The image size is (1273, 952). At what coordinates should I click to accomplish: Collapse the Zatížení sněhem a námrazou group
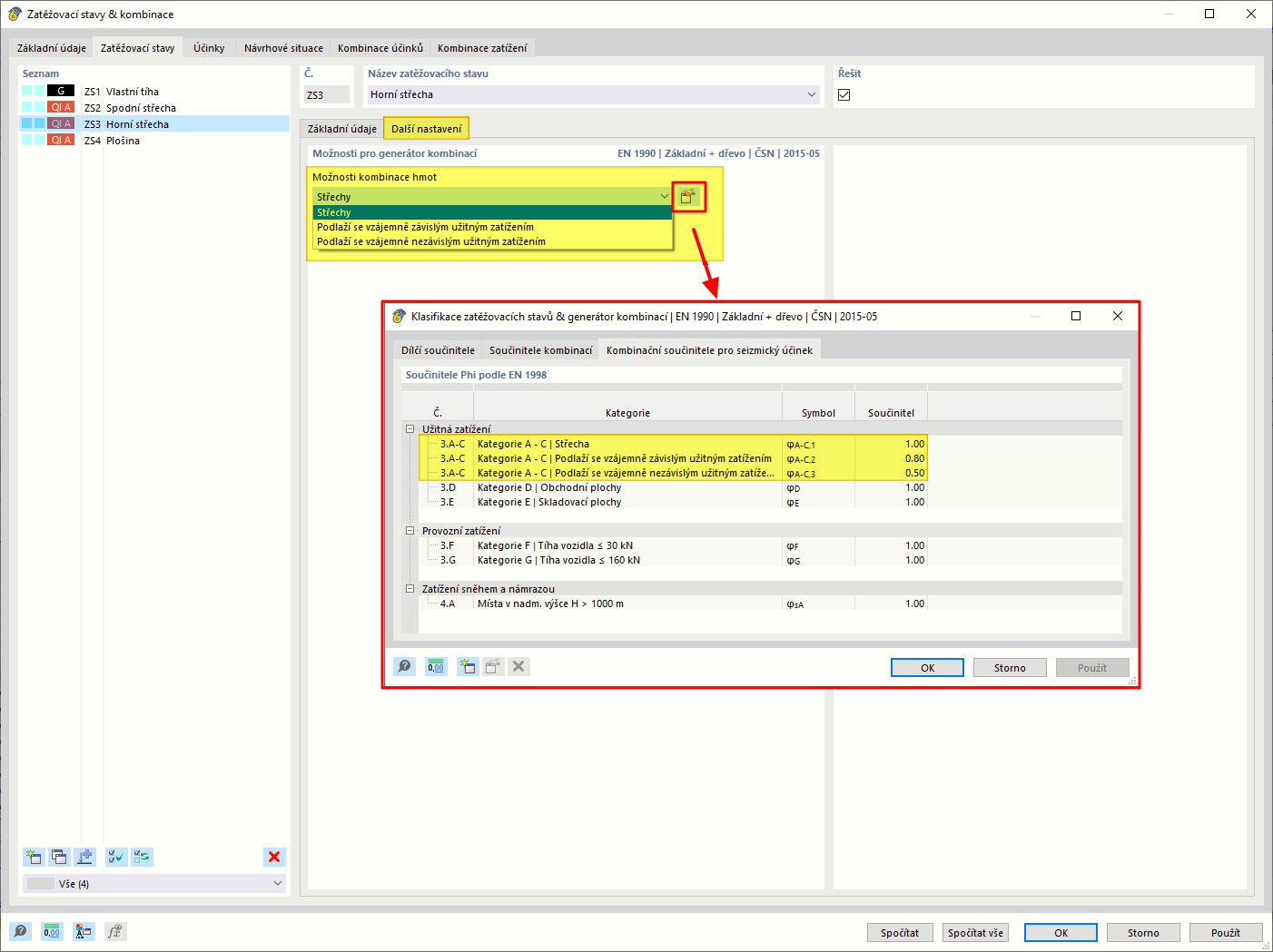pyautogui.click(x=410, y=589)
